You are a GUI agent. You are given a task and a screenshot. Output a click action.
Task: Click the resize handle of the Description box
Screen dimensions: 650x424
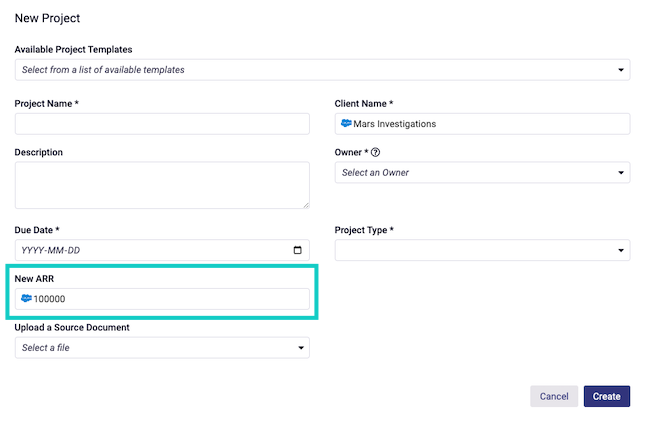[306, 205]
